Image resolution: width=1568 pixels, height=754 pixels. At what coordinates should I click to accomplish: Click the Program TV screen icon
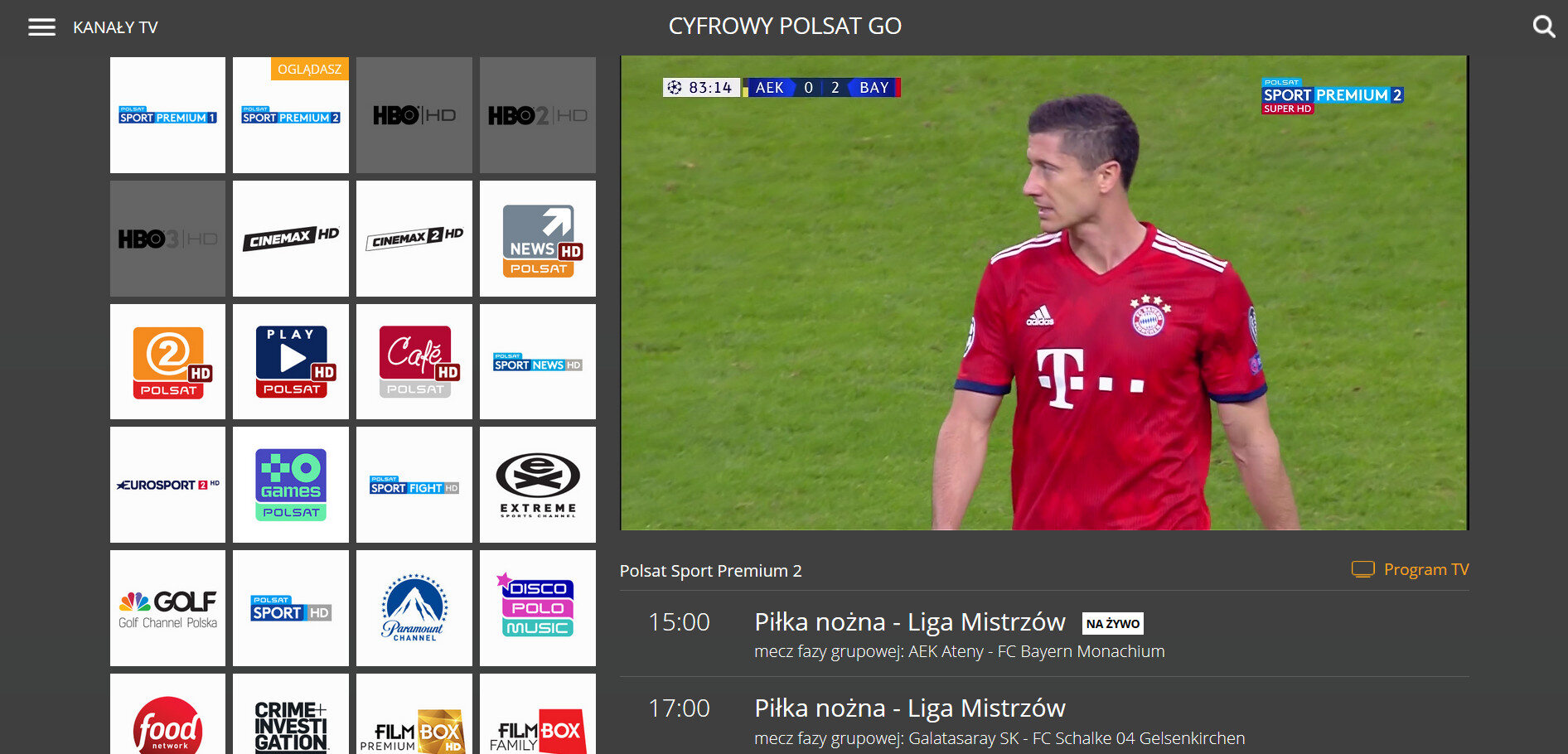[1362, 569]
